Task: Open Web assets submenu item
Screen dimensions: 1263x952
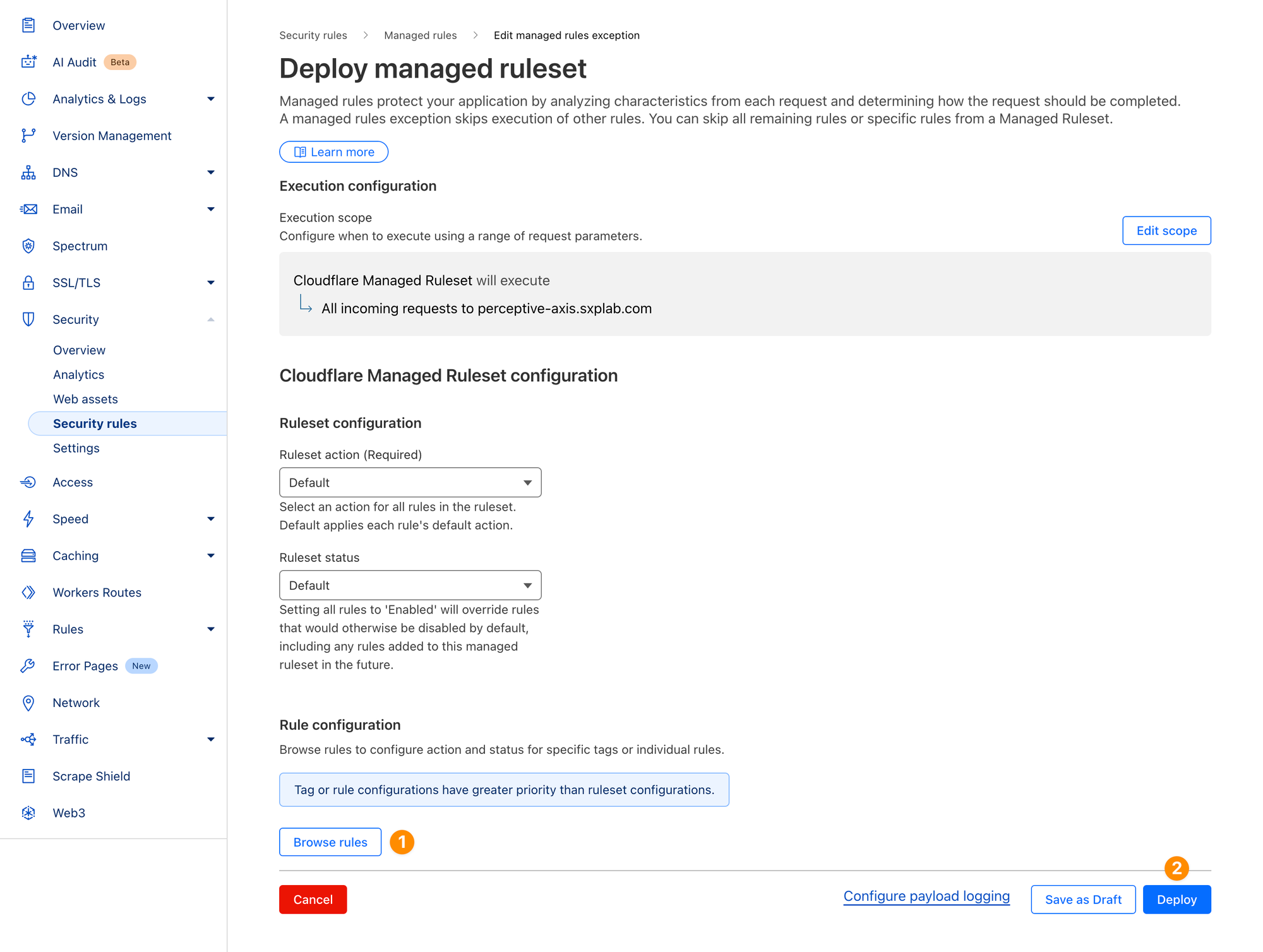Action: click(85, 399)
